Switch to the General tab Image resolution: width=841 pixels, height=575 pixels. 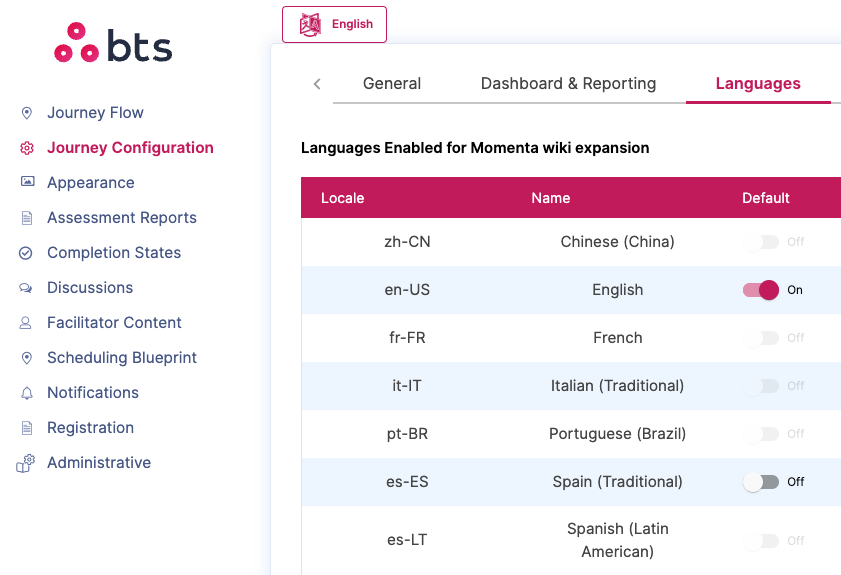(x=392, y=84)
